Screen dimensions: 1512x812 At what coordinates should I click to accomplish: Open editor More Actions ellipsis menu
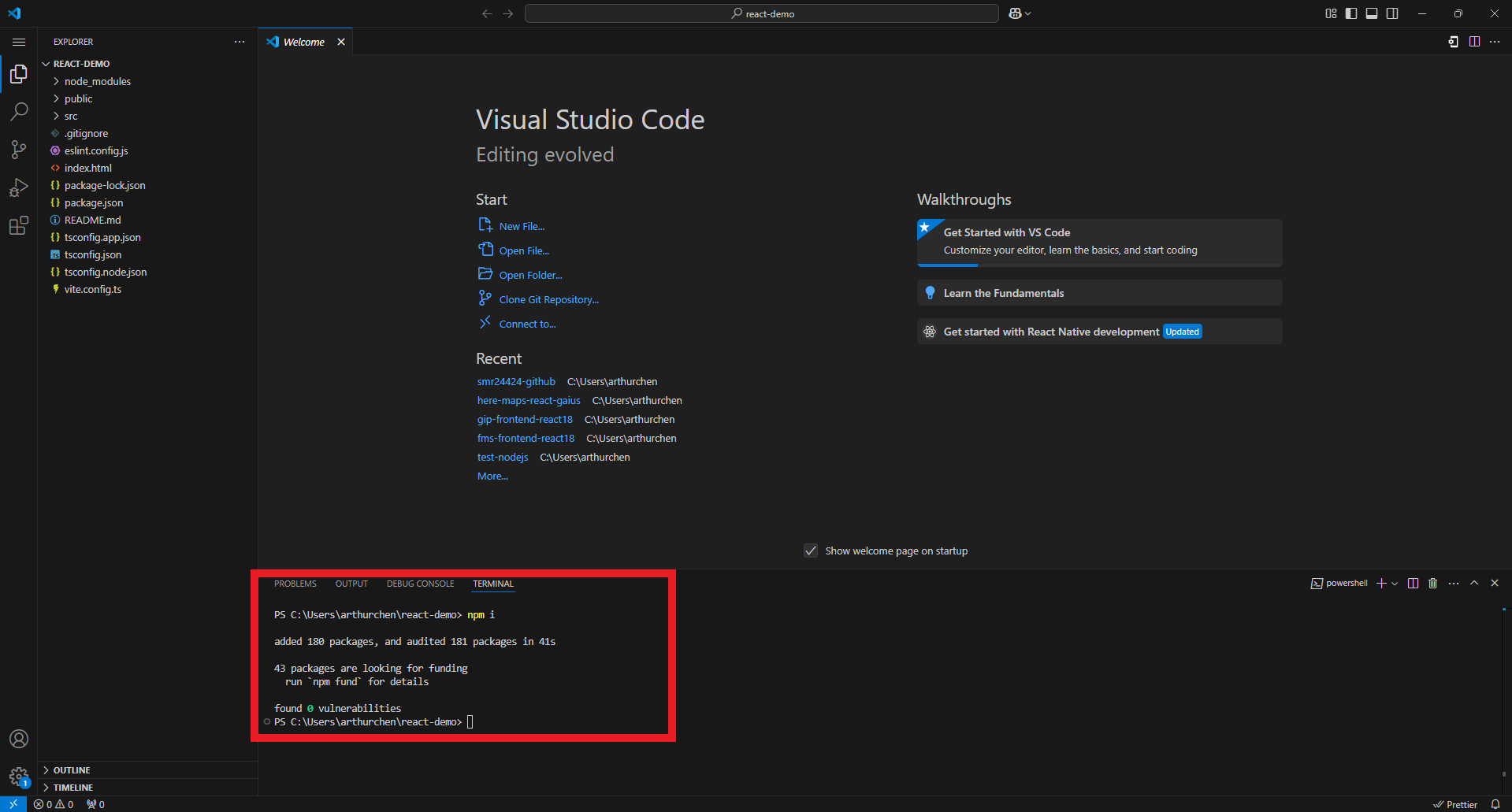[x=1495, y=42]
